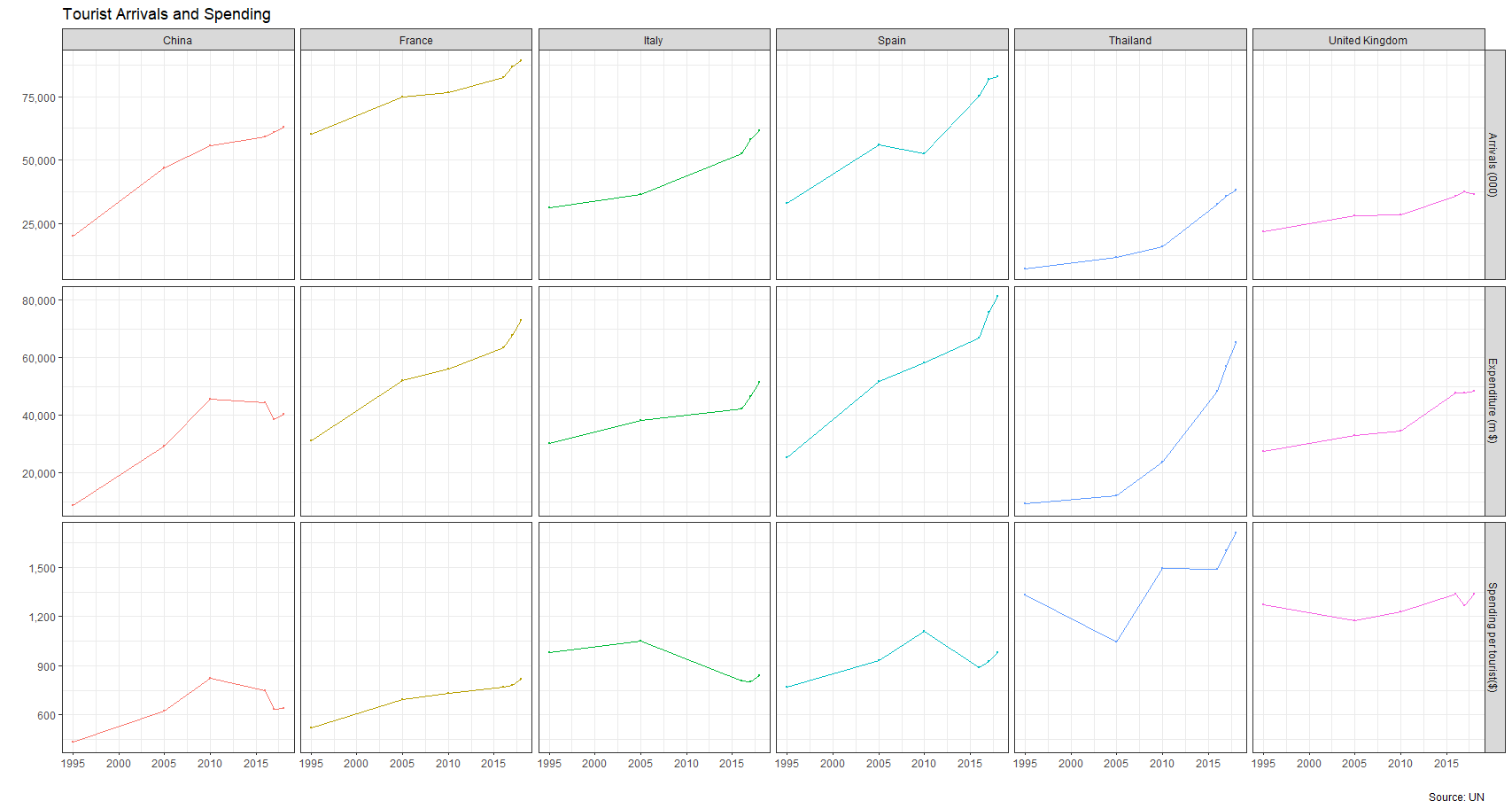Click China's 2010 expenditure peak point
Viewport: 1512px width, 809px height.
tap(210, 399)
